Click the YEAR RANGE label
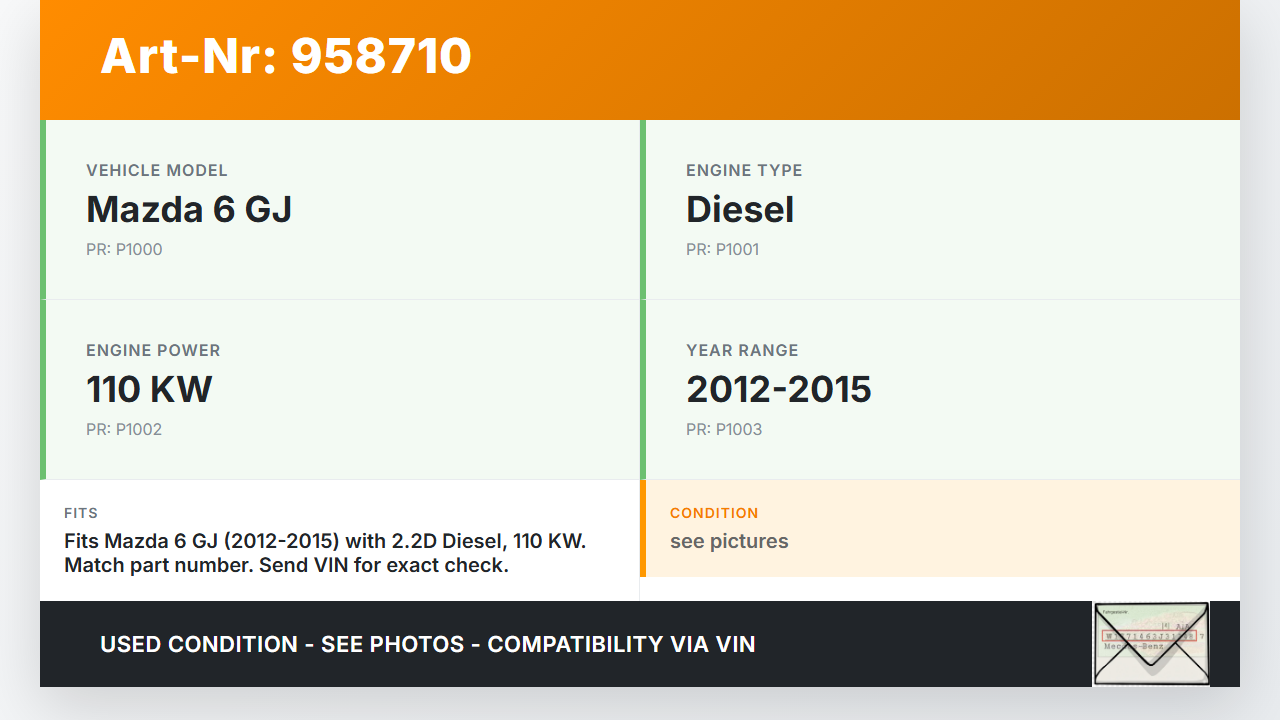Viewport: 1280px width, 720px height. point(742,351)
